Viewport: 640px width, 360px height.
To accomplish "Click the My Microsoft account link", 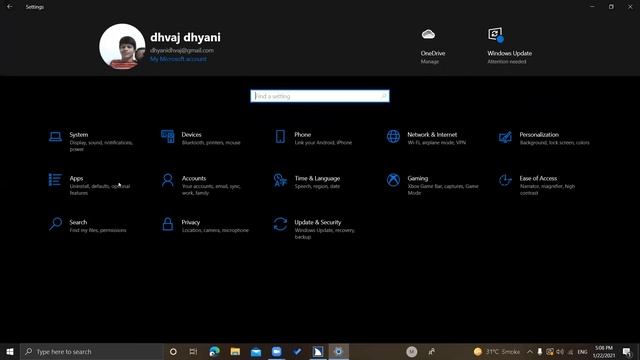I will pos(178,59).
